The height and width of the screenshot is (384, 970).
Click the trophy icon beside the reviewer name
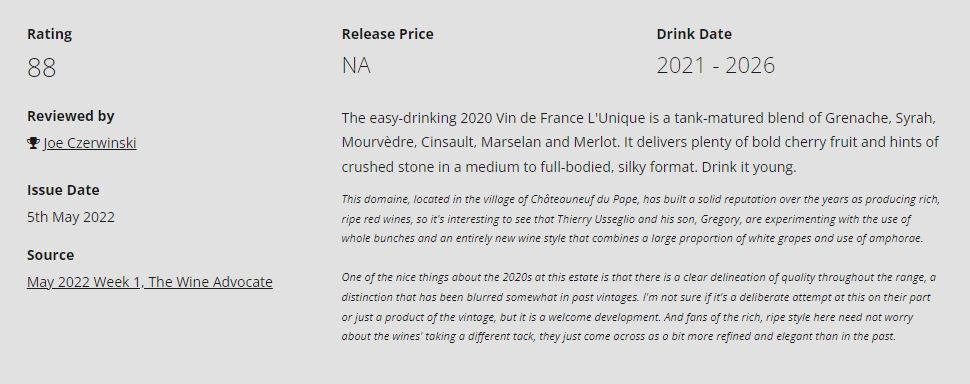(x=33, y=143)
